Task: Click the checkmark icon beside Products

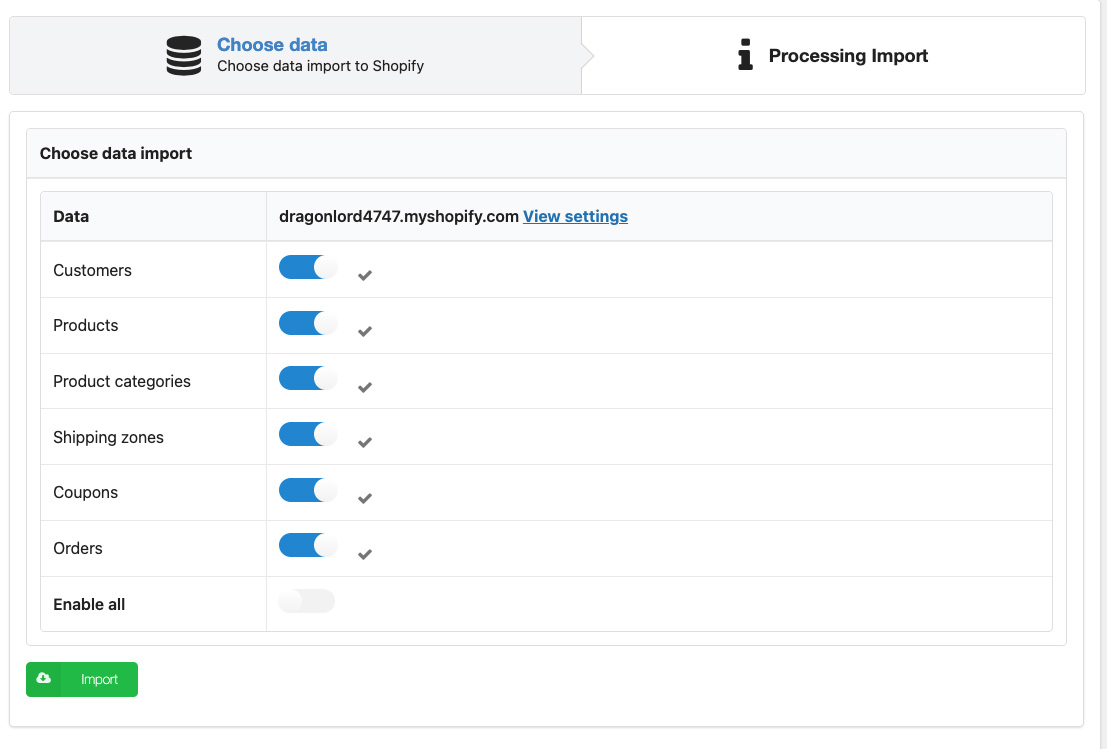Action: (x=365, y=331)
